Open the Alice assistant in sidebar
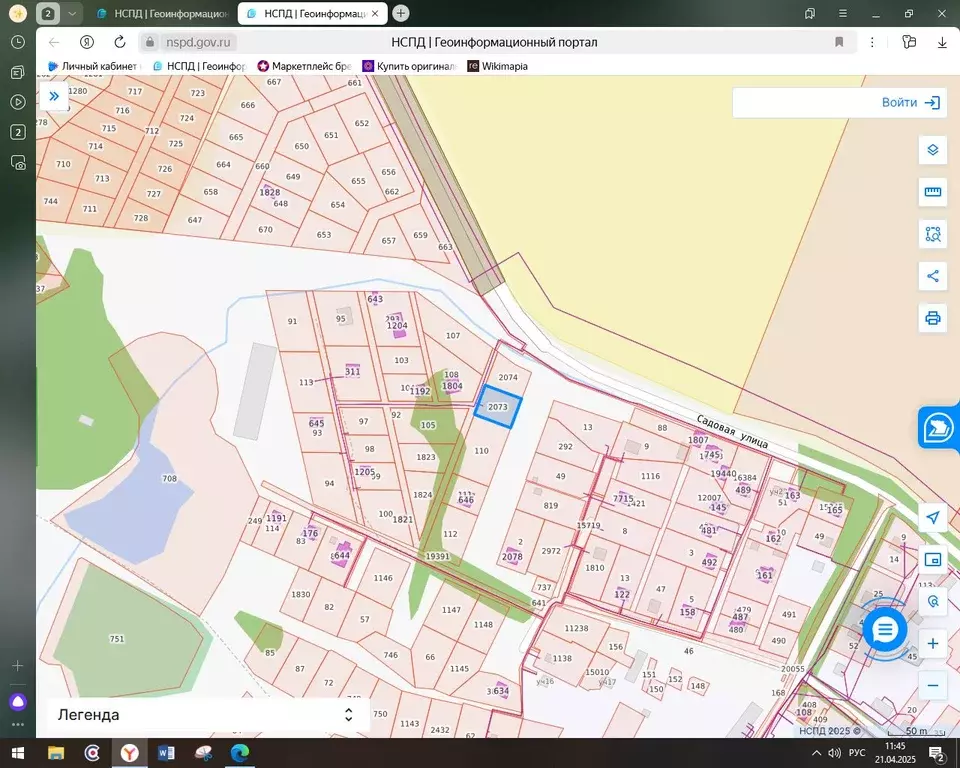 pos(18,702)
